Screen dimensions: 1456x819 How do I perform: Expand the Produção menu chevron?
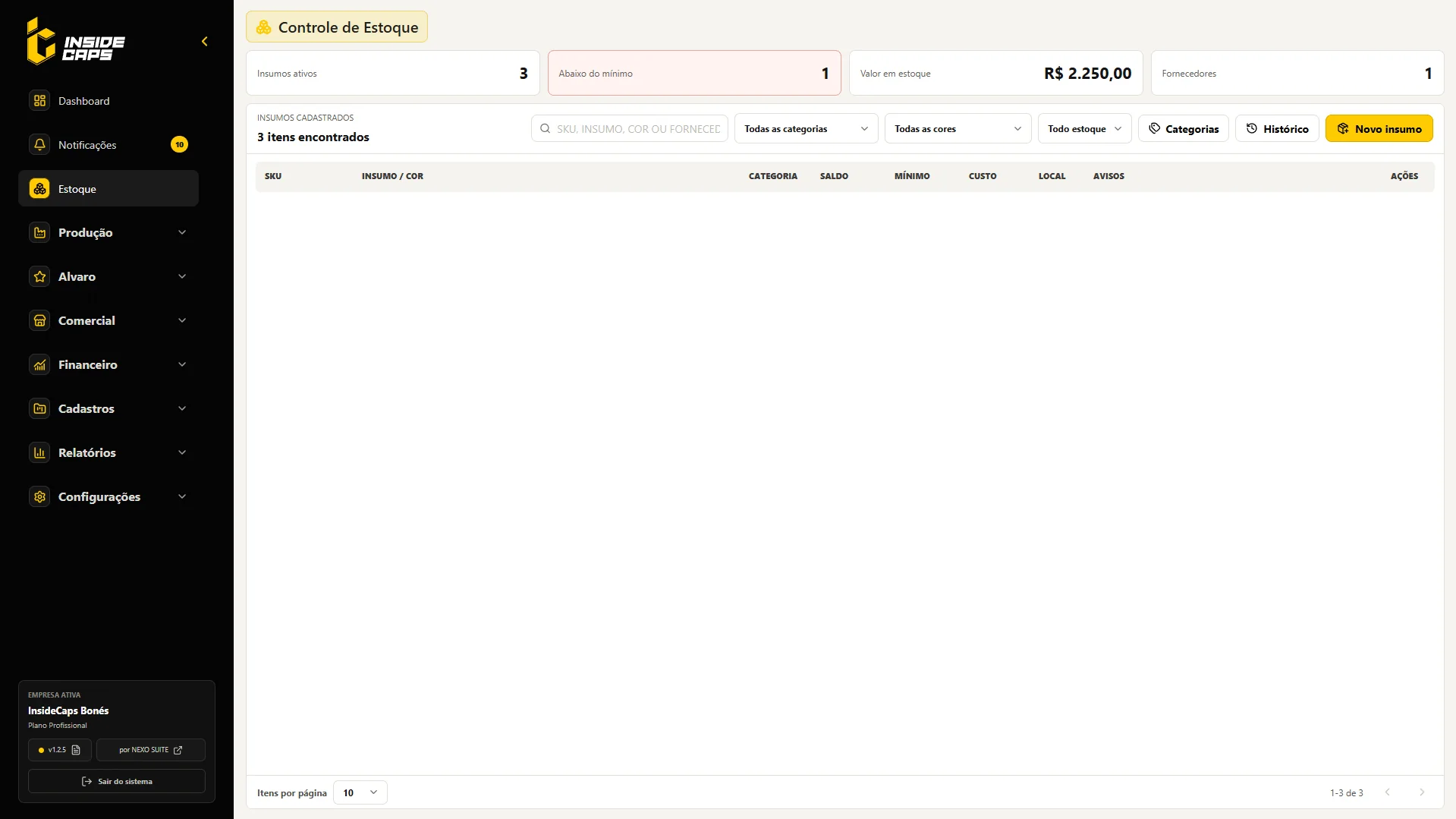(182, 233)
